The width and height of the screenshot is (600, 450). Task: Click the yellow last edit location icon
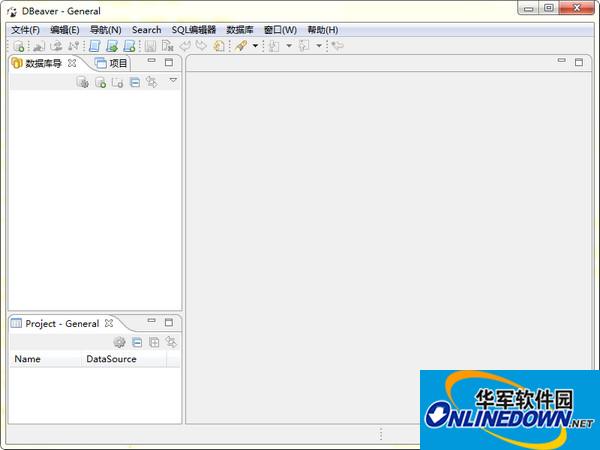click(x=219, y=46)
